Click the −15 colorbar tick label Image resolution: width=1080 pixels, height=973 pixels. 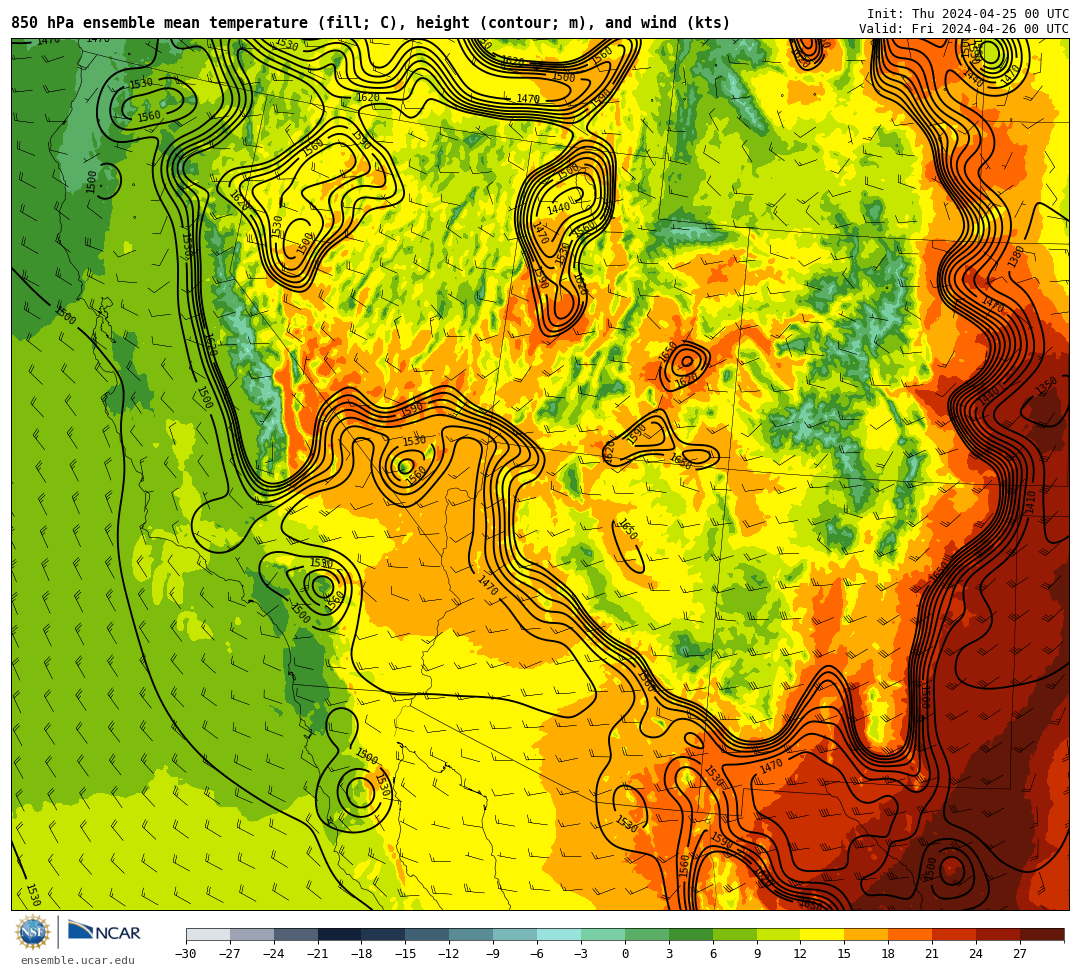(x=405, y=954)
